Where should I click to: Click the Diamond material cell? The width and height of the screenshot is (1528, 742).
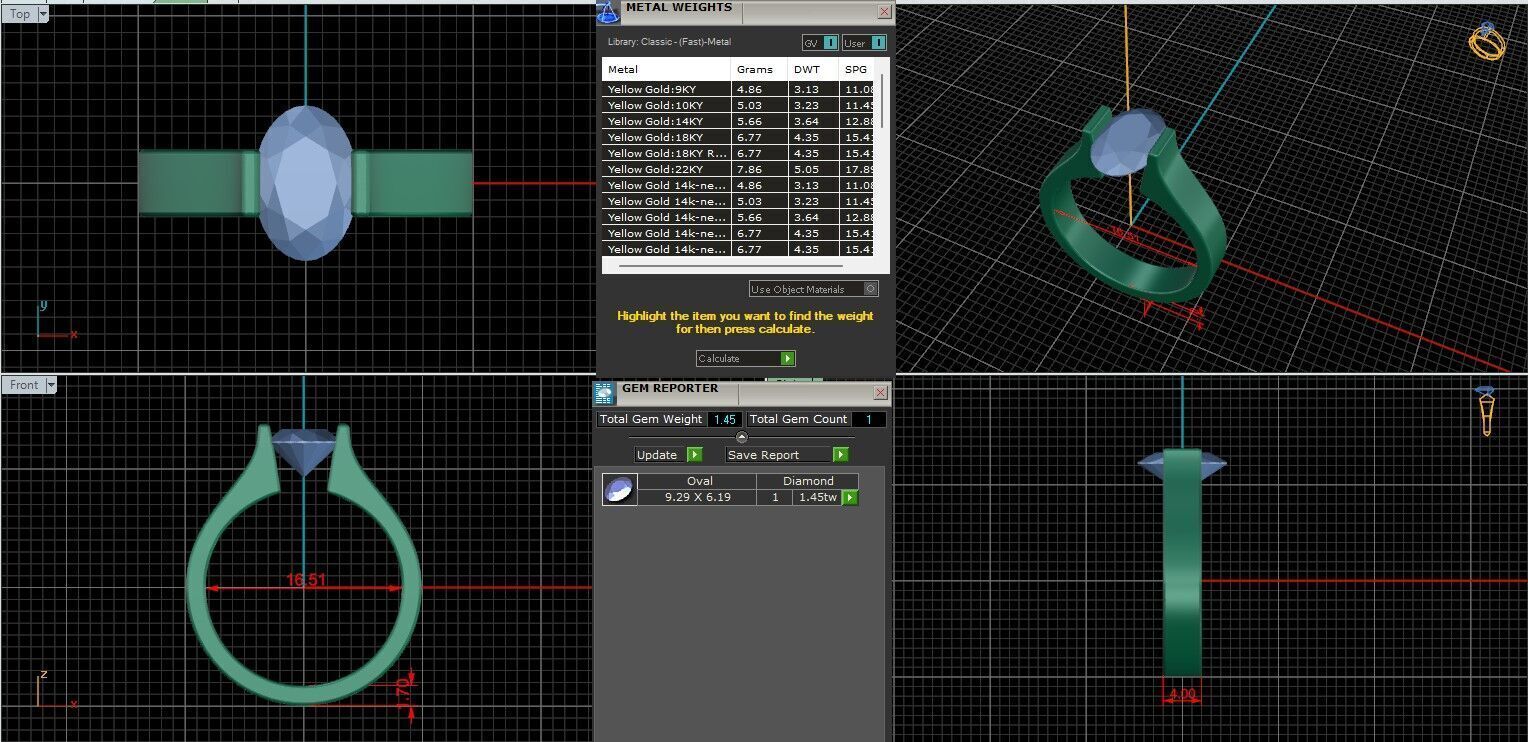(807, 481)
